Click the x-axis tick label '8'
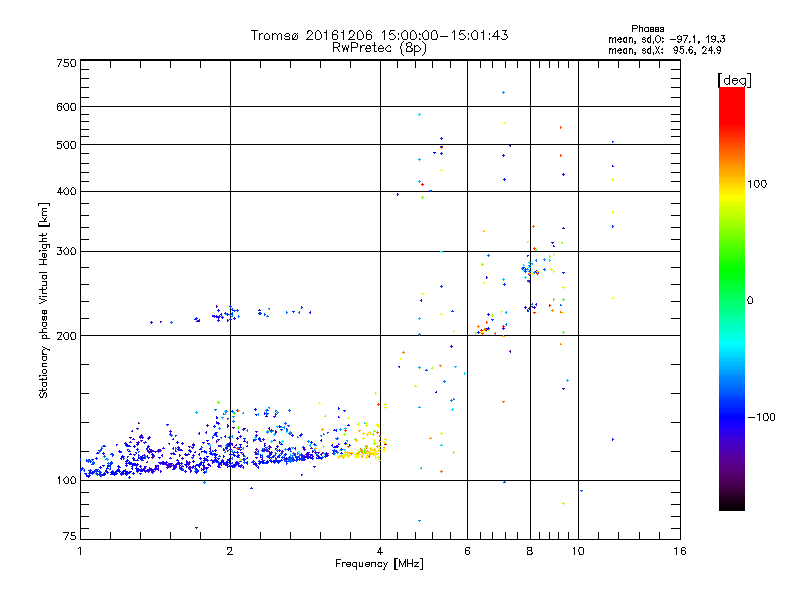Screen dimensions: 800x600 tap(530, 551)
